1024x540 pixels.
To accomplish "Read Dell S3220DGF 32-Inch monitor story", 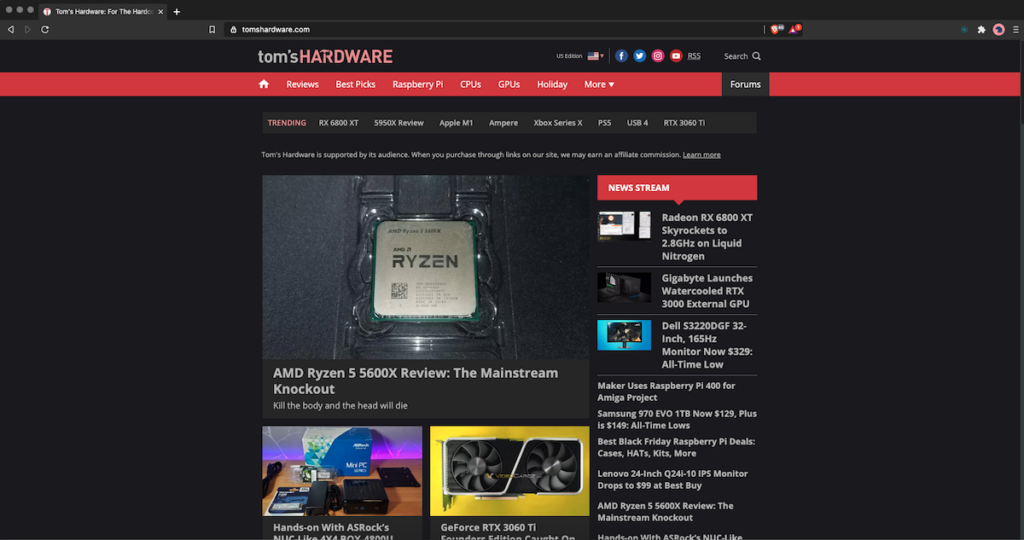I will [707, 345].
